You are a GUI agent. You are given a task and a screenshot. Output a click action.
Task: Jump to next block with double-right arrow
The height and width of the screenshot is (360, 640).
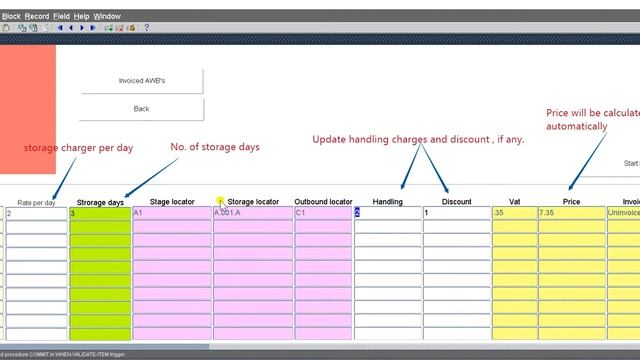pos(93,28)
